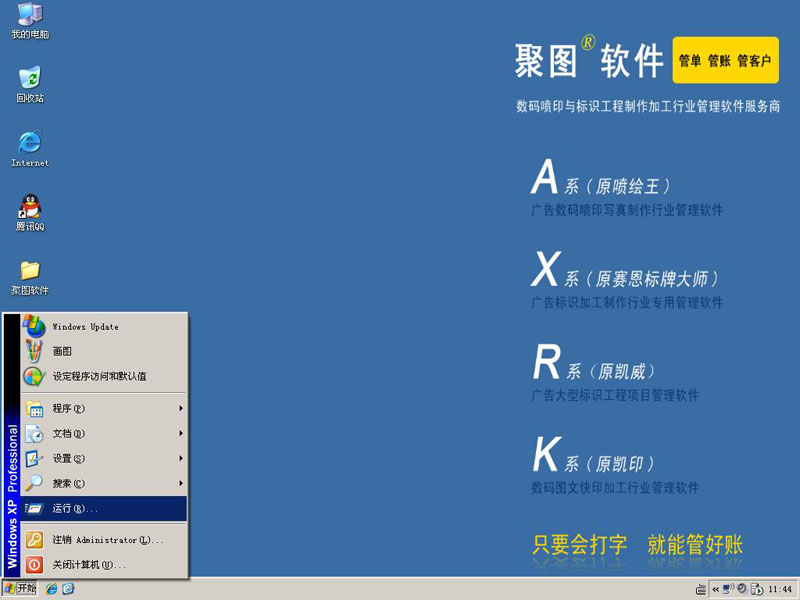Expand the 设置 (Settings) submenu arrow

pos(181,458)
